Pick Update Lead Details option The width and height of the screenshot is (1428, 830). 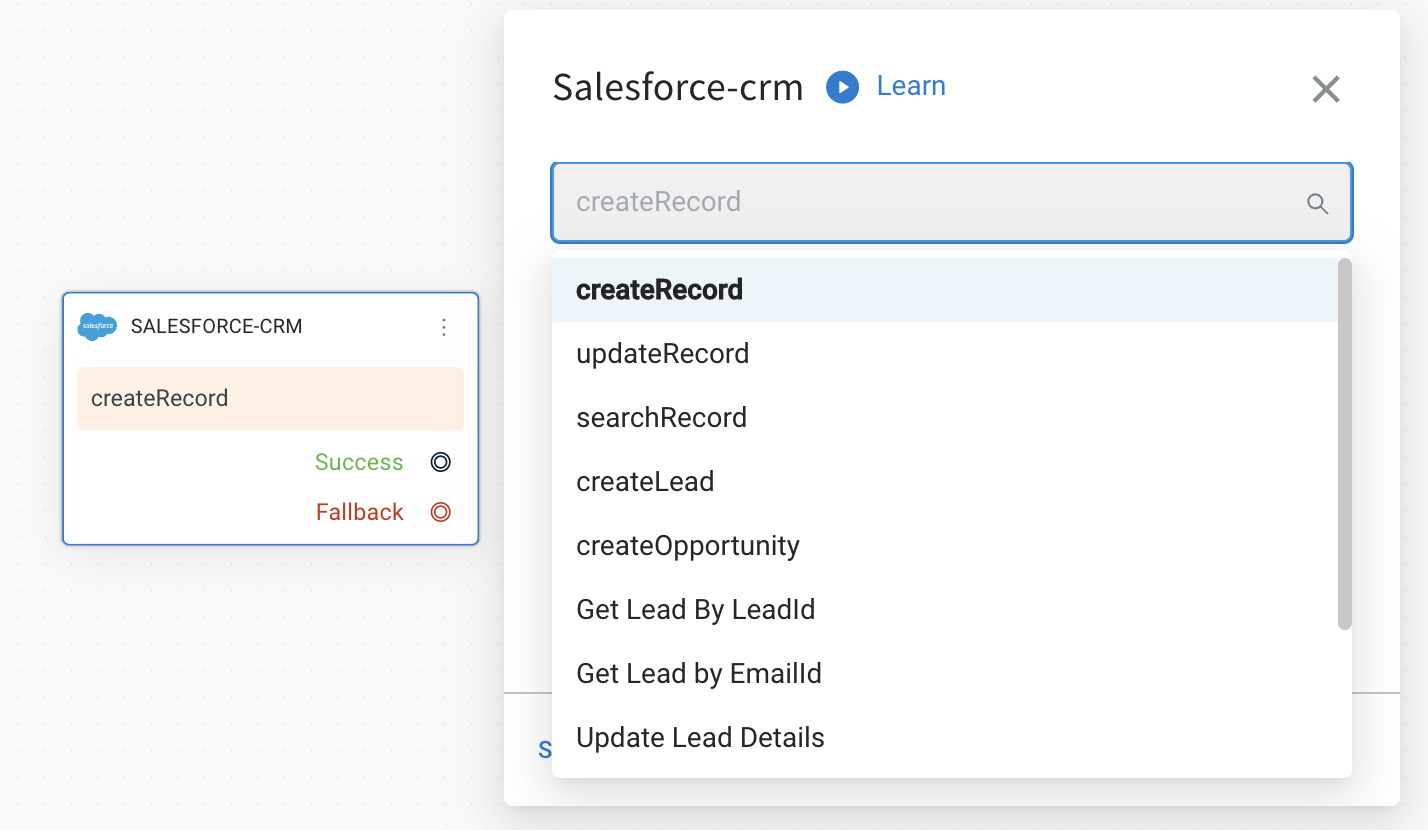945,738
